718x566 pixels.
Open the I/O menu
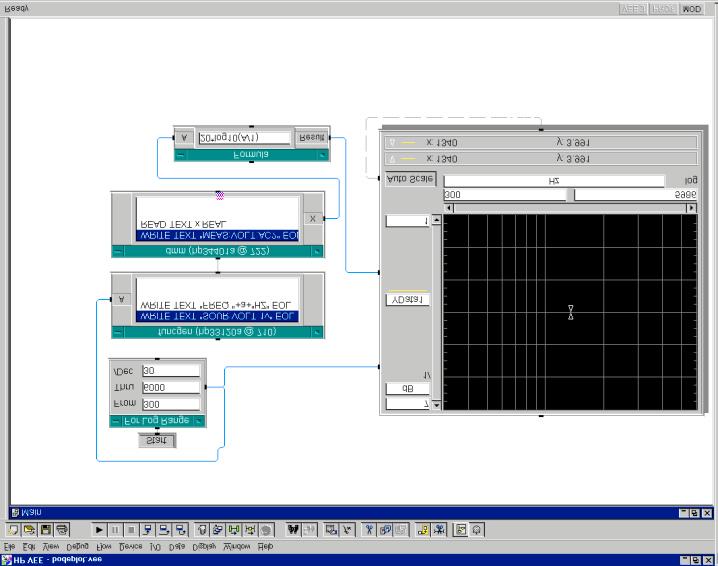pos(156,546)
